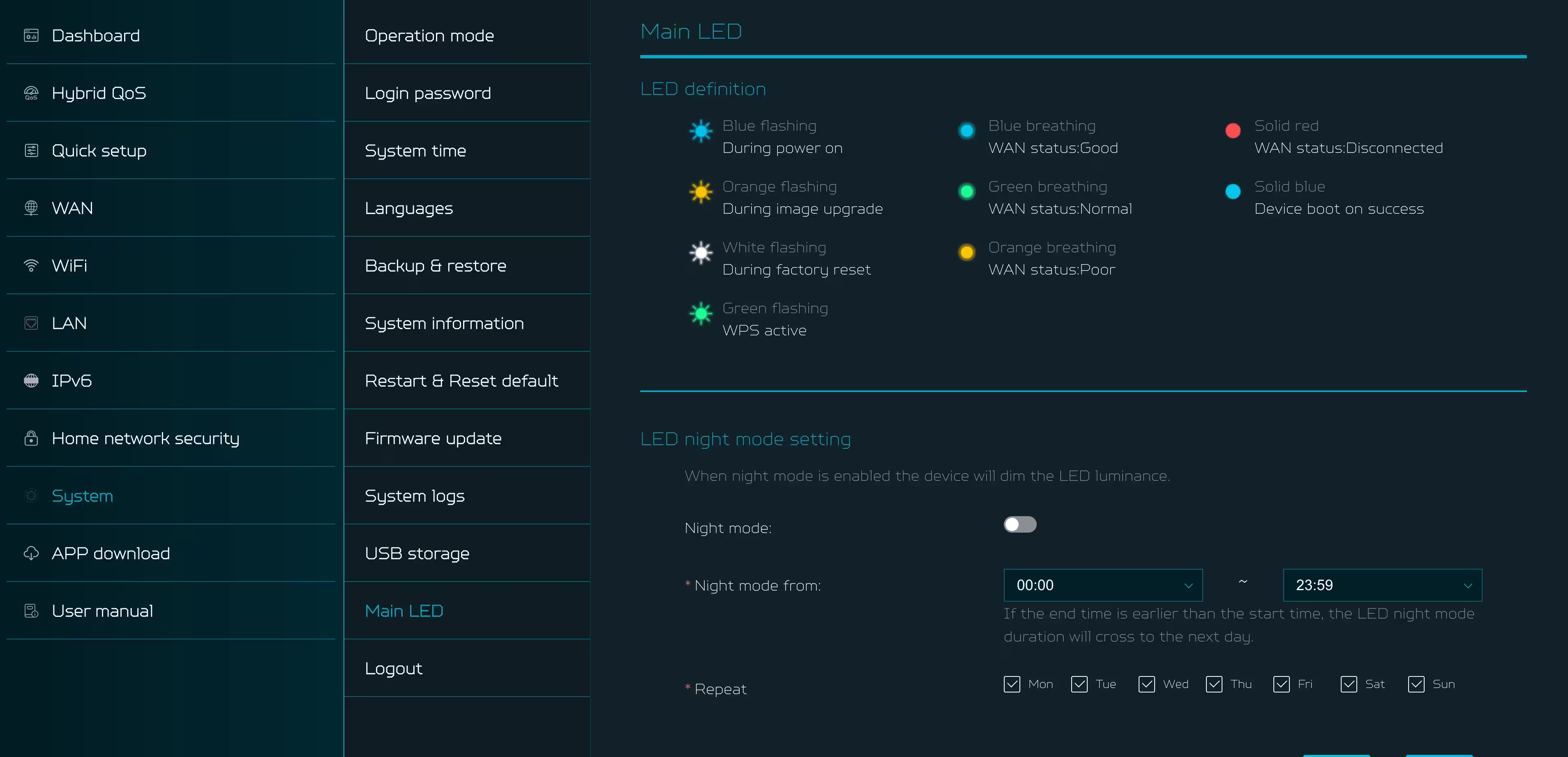Open Firmware update submenu item

pyautogui.click(x=433, y=439)
